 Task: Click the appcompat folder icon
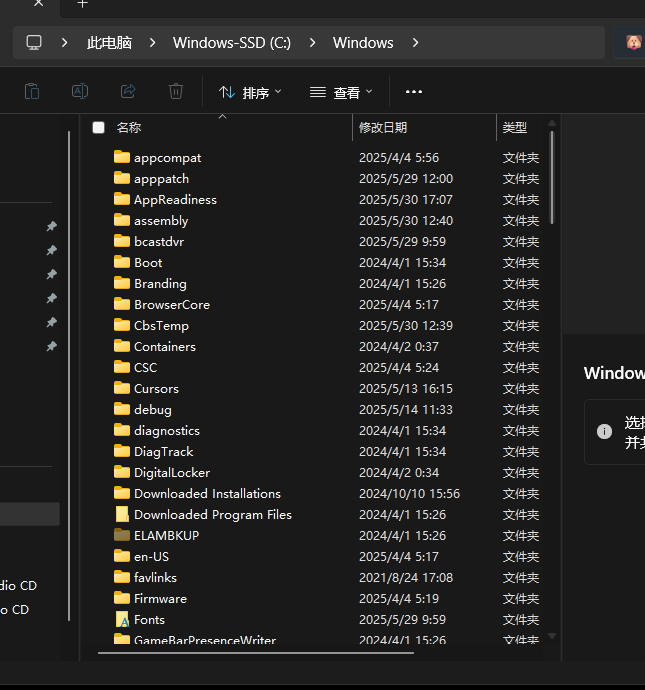122,157
